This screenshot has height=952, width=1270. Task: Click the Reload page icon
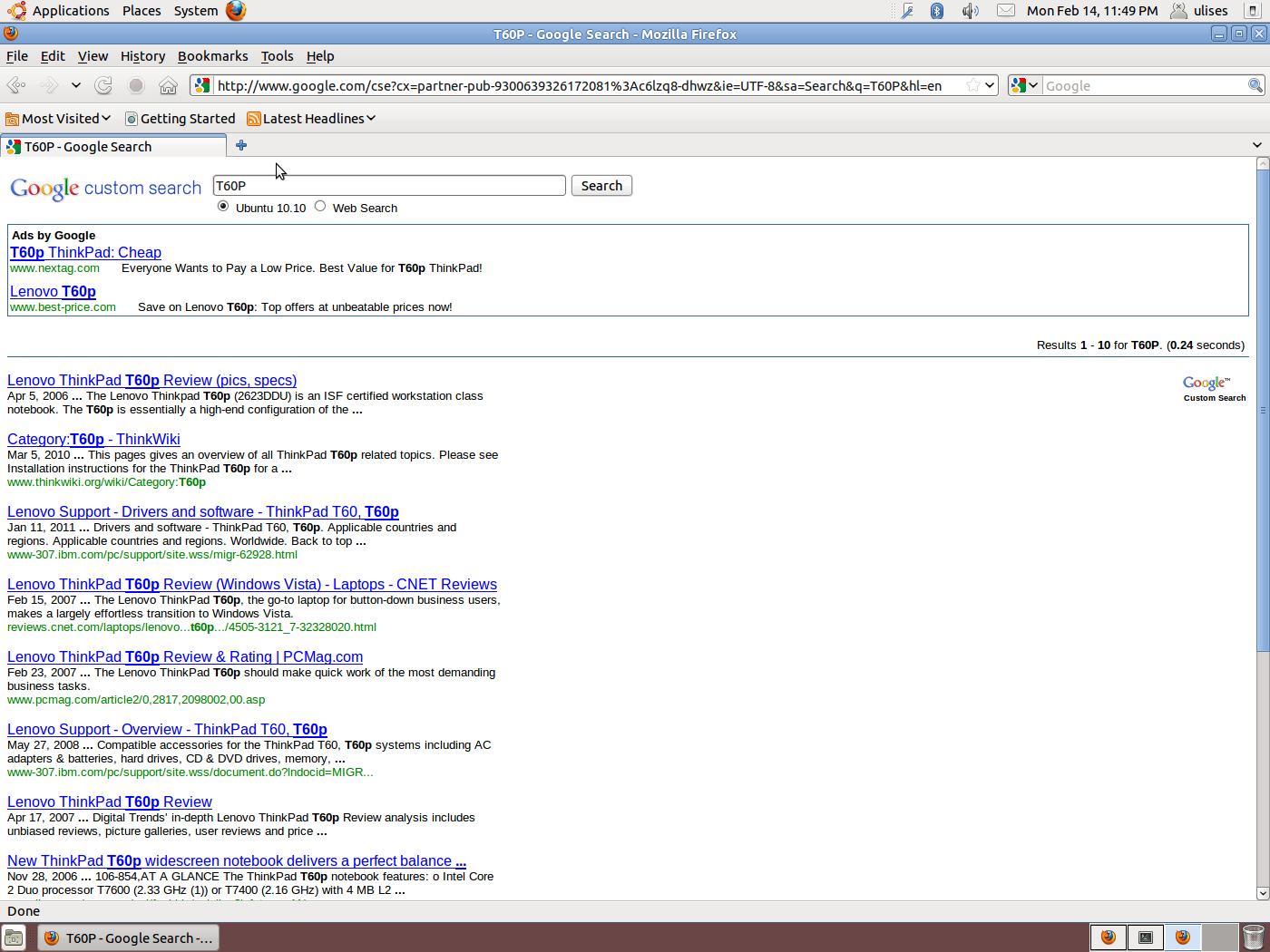point(103,85)
